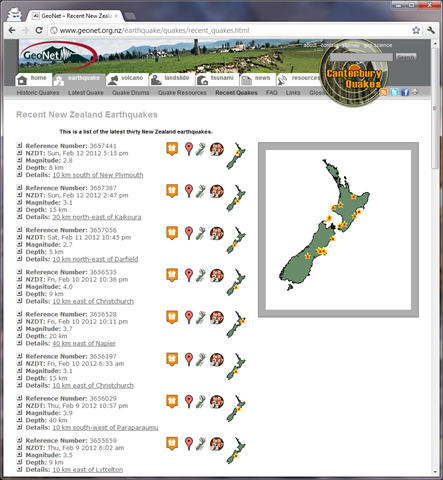Open link 10 km south of New Plymouth
The height and width of the screenshot is (480, 443).
98,175
